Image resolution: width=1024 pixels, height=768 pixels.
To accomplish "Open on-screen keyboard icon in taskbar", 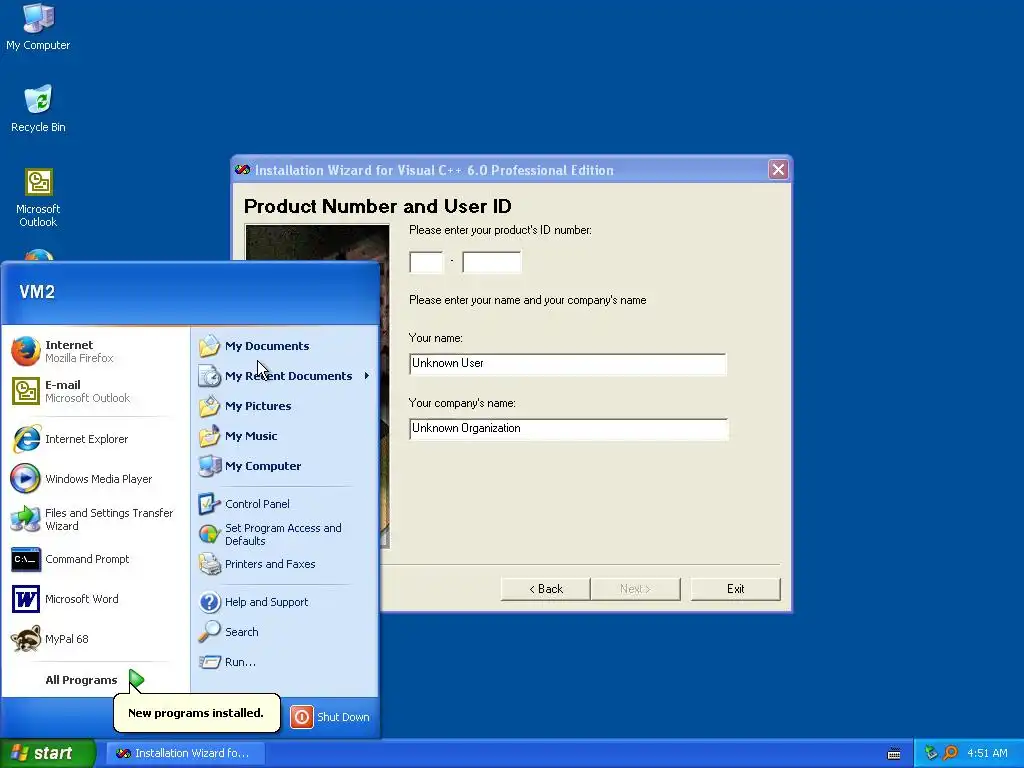I will pos(894,754).
